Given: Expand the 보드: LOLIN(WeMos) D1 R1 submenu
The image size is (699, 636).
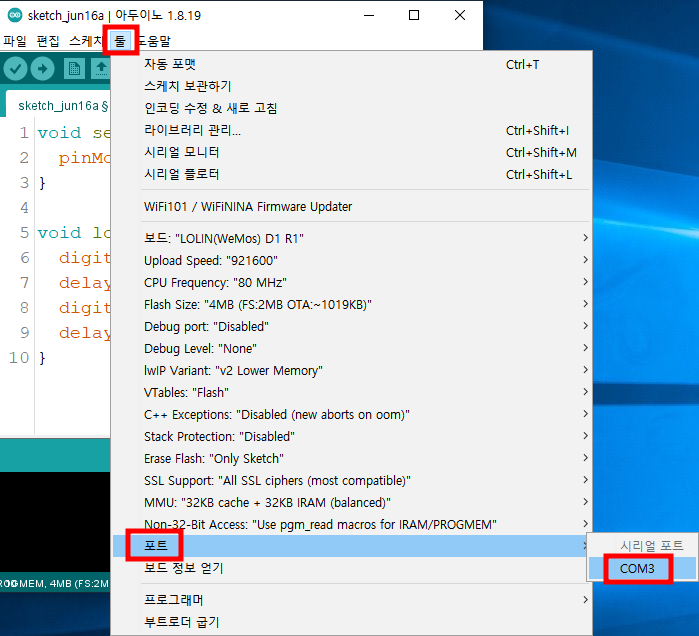Looking at the screenshot, I should pyautogui.click(x=351, y=238).
